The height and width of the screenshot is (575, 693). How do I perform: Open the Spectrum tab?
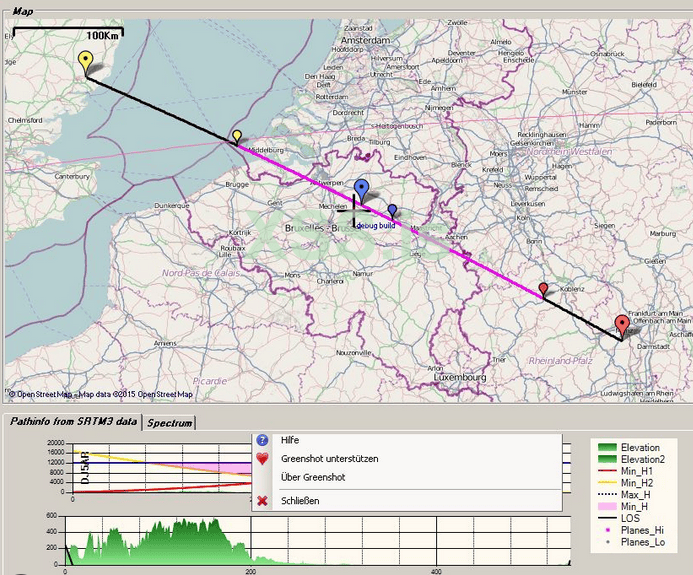coord(170,423)
